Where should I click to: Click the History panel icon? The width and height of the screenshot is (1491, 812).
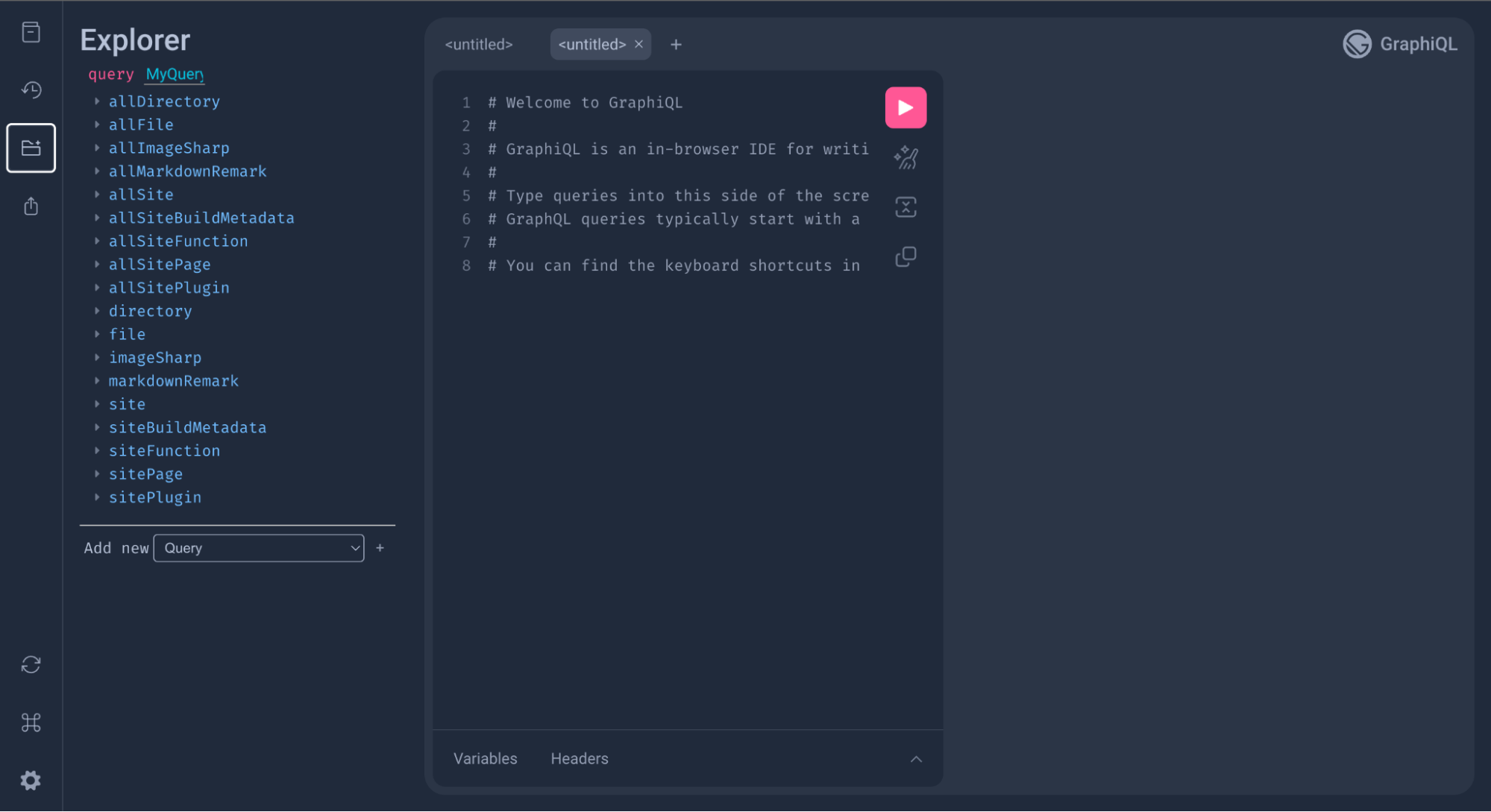pos(31,89)
